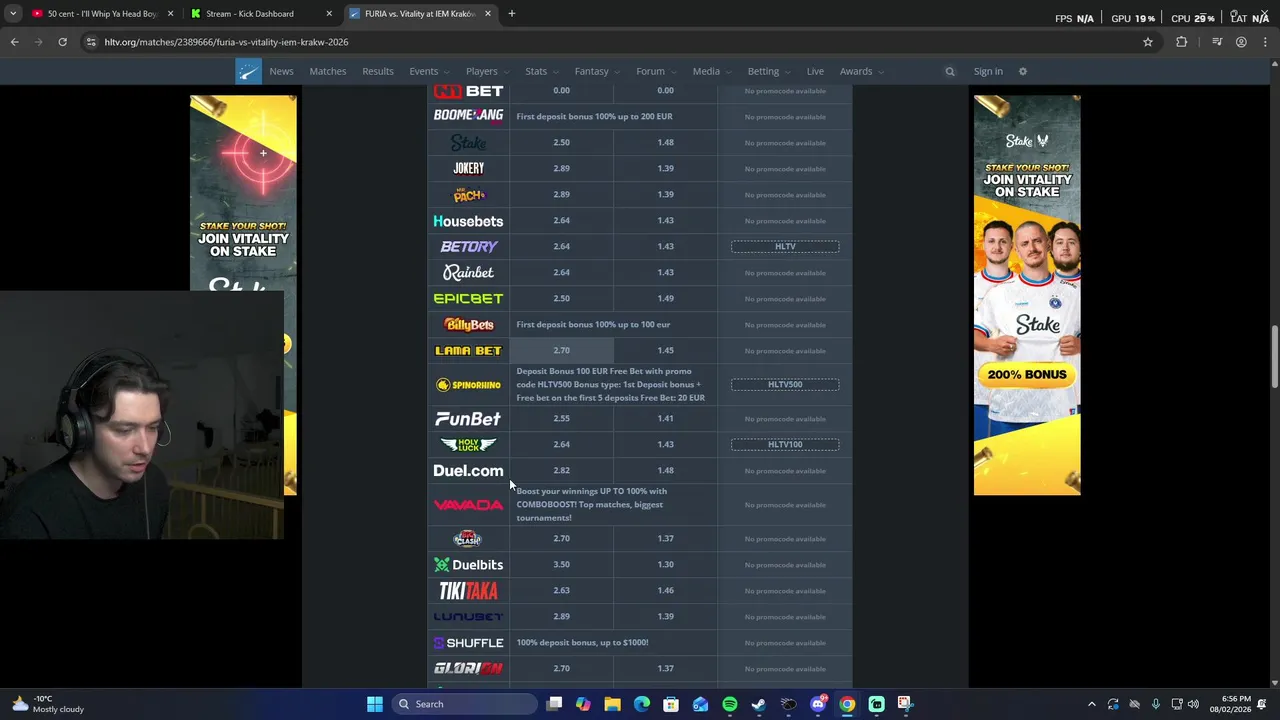Open the browser extensions puzzle icon
Viewport: 1280px width, 720px height.
tap(1182, 42)
